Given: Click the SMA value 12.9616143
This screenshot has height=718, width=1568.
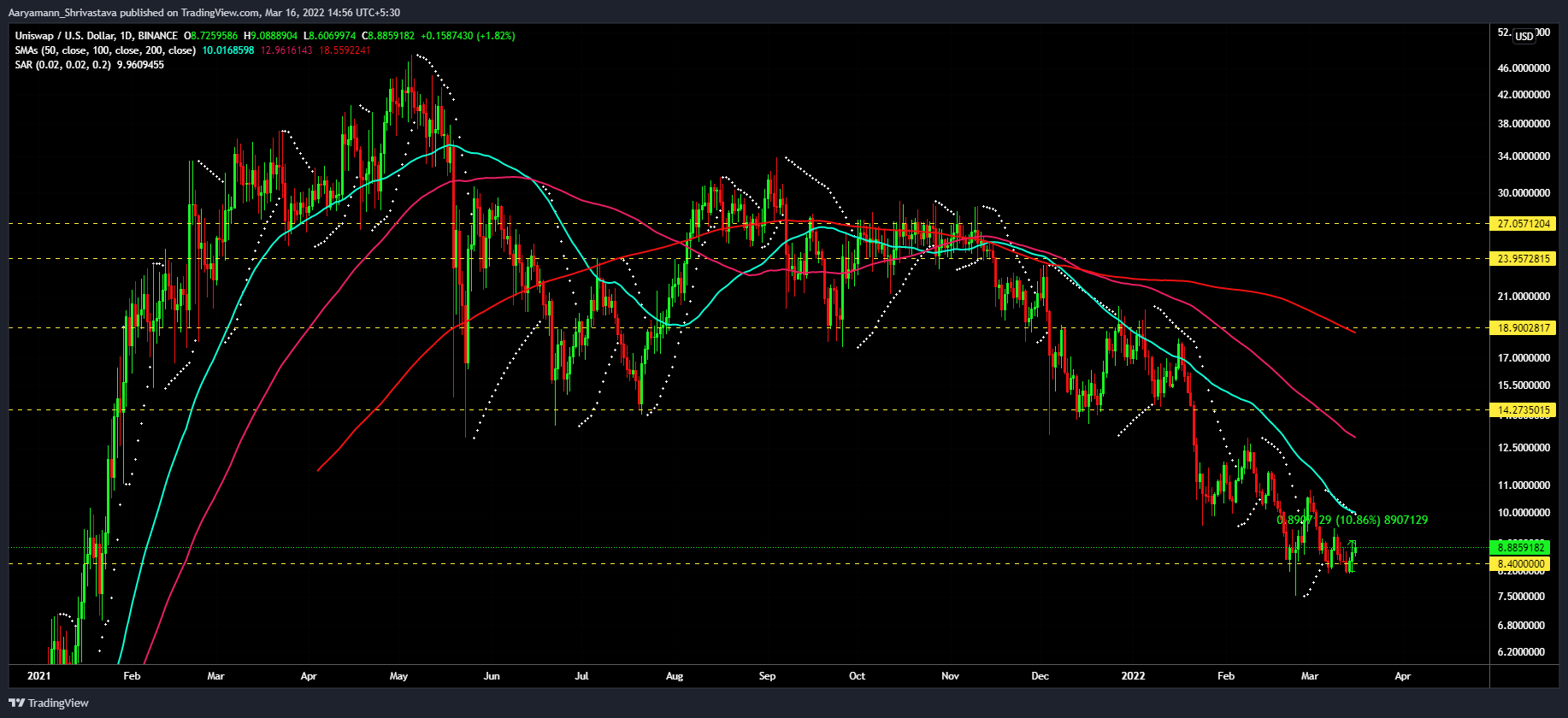Looking at the screenshot, I should point(286,50).
